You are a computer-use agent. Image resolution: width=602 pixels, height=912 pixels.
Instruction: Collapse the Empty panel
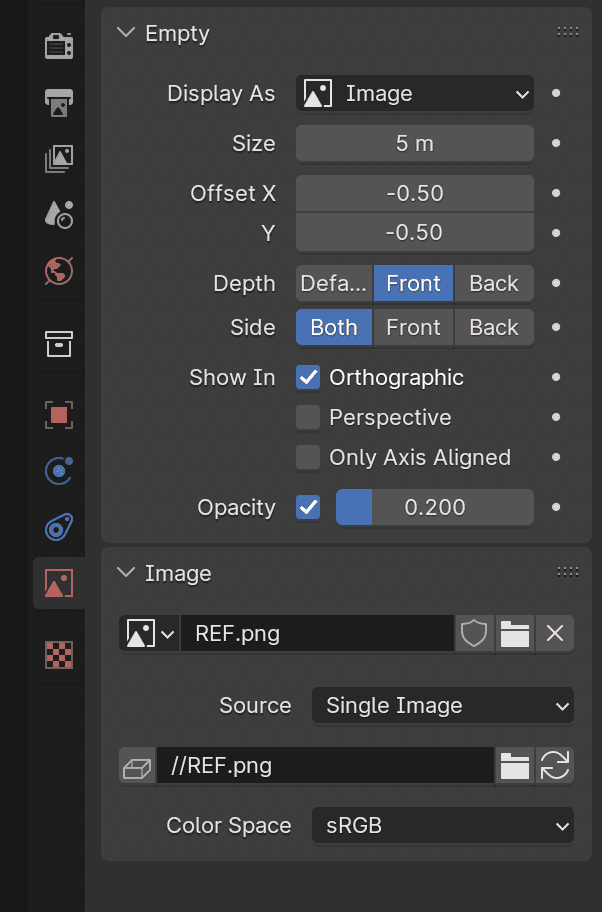coord(126,33)
